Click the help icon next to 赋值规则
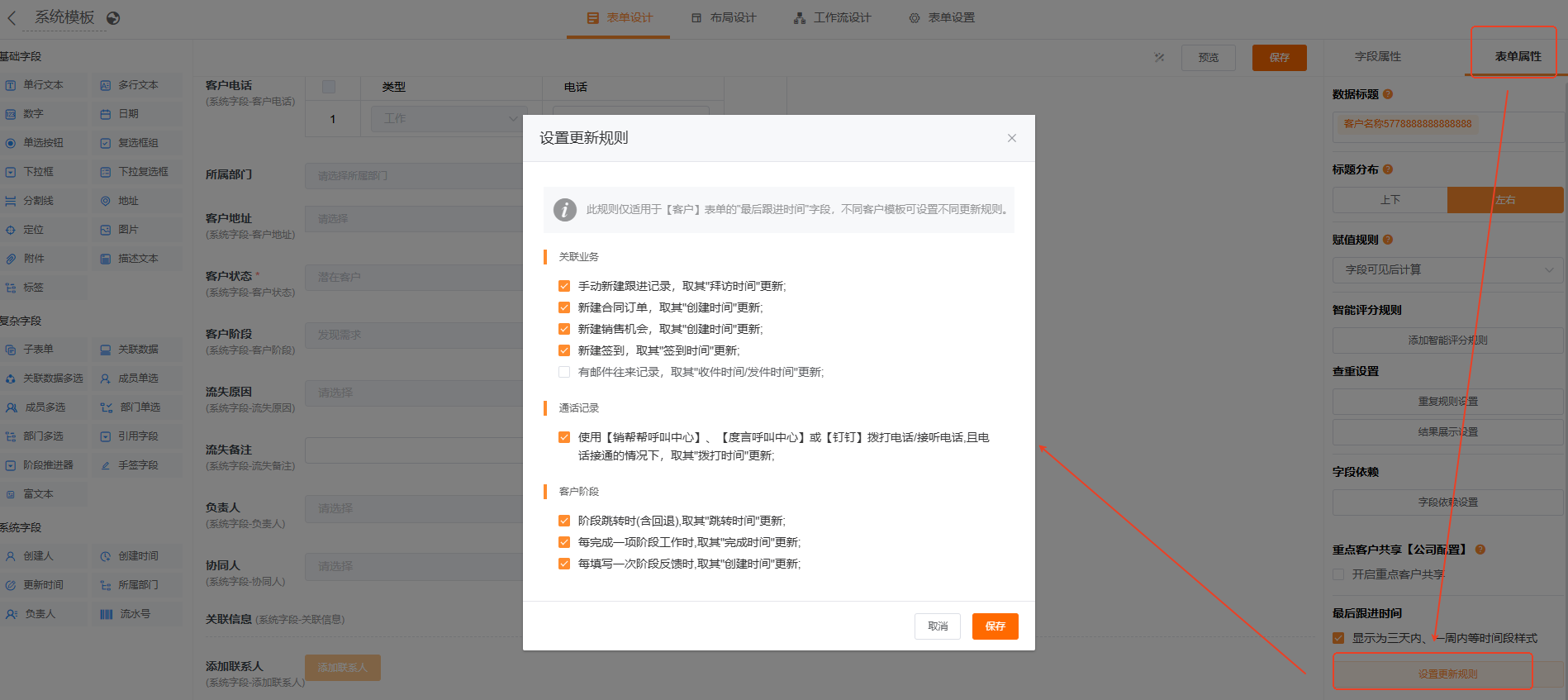This screenshot has height=700, width=1568. point(1388,240)
